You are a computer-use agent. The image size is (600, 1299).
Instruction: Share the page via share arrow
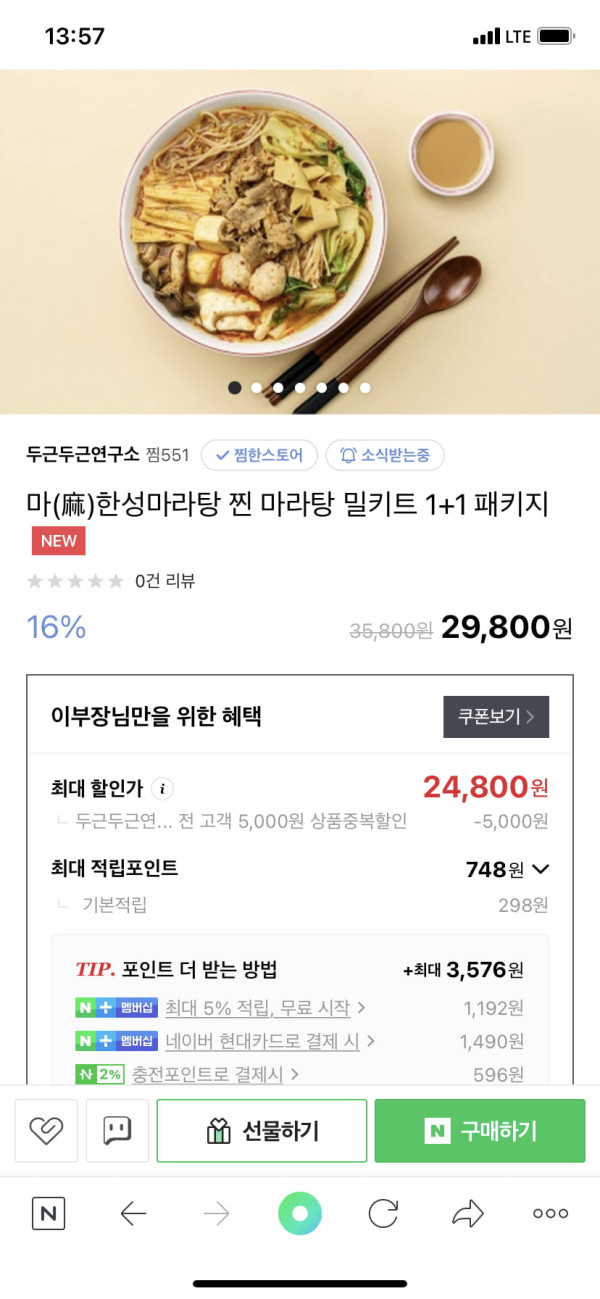coord(467,1214)
